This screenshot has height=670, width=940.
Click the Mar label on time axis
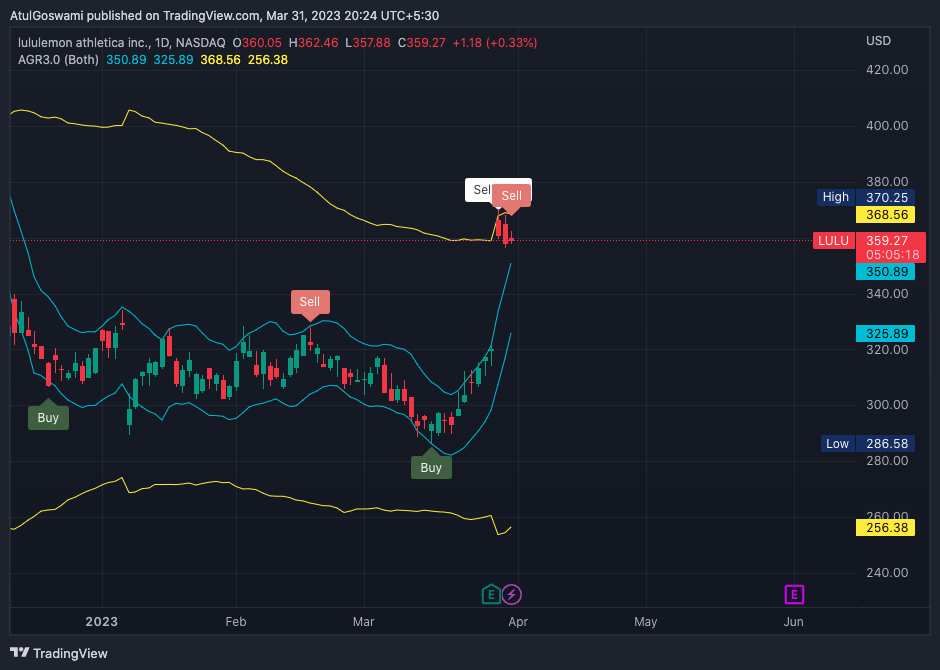(x=364, y=621)
